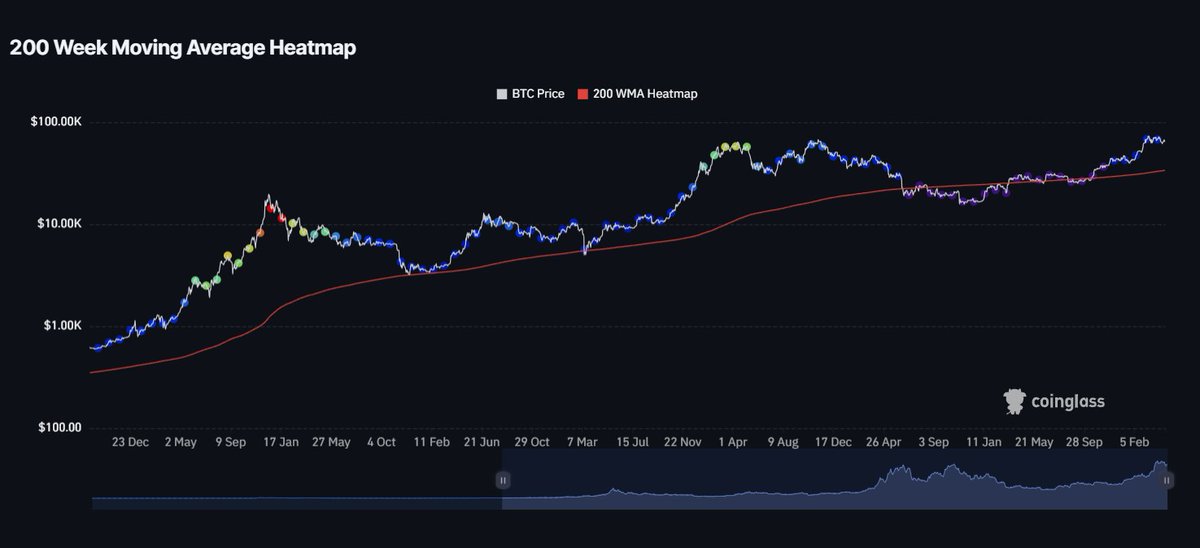Click the coinglass mascot logo icon

pos(1016,402)
